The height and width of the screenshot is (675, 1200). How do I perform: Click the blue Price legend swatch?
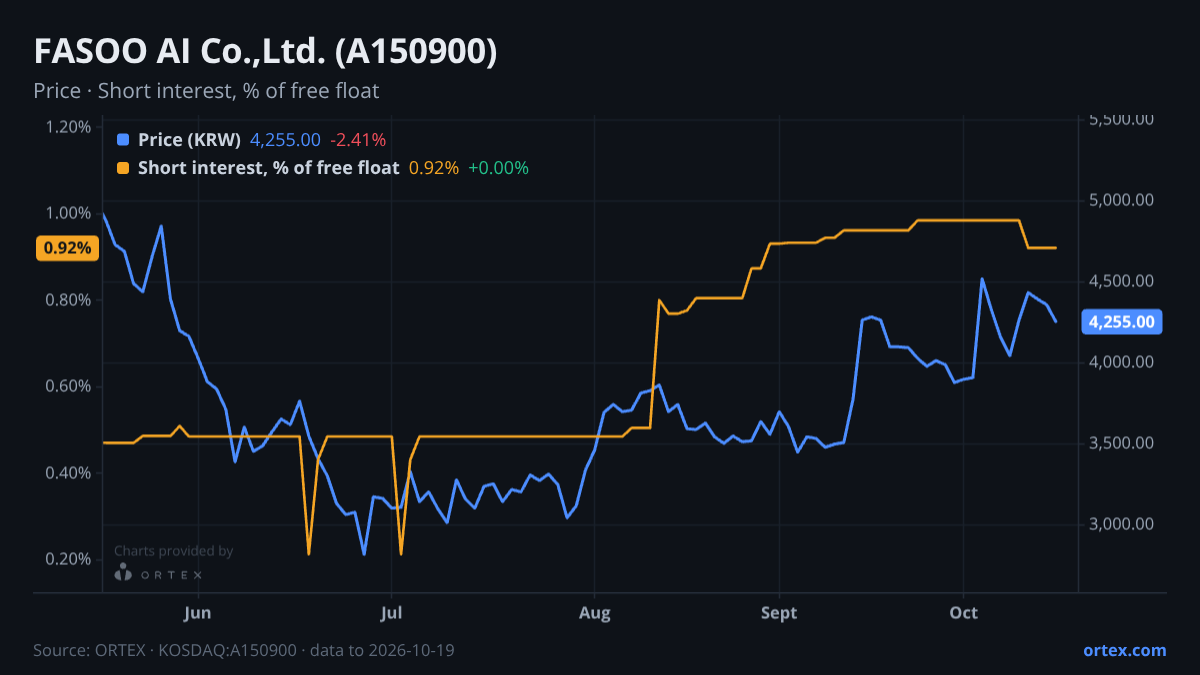point(123,140)
